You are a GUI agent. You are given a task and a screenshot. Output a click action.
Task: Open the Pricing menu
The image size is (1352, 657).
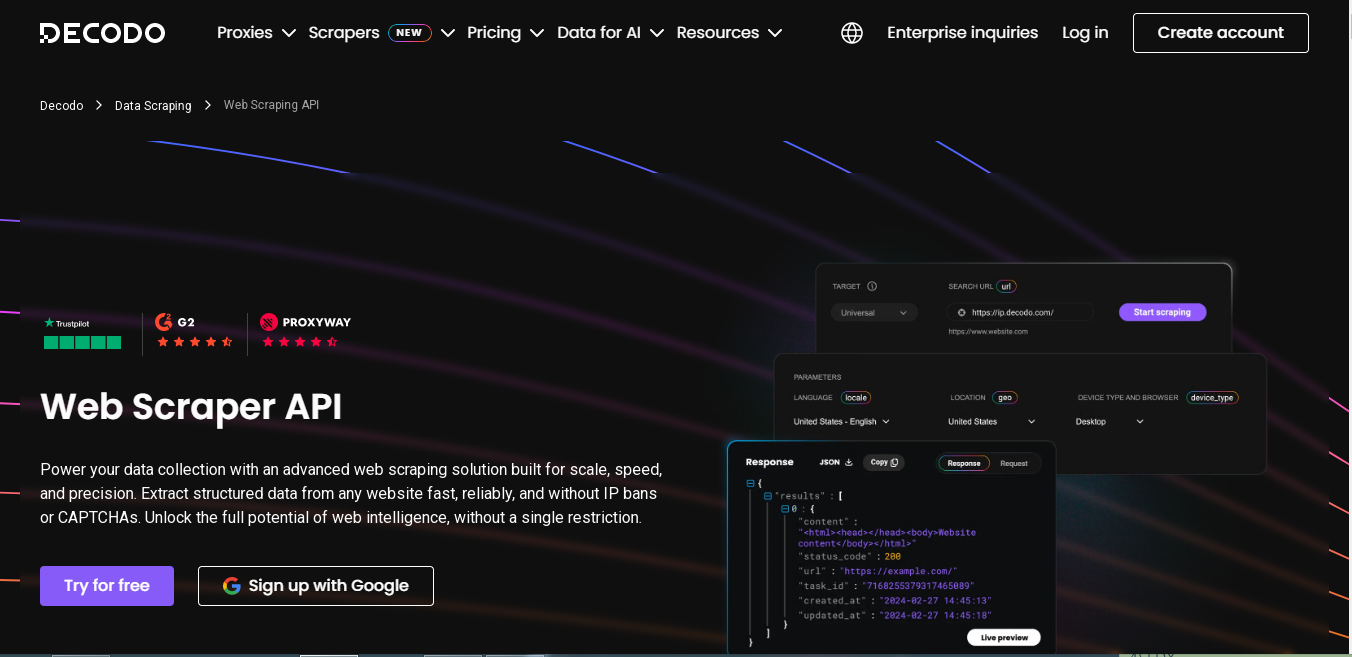click(x=505, y=33)
